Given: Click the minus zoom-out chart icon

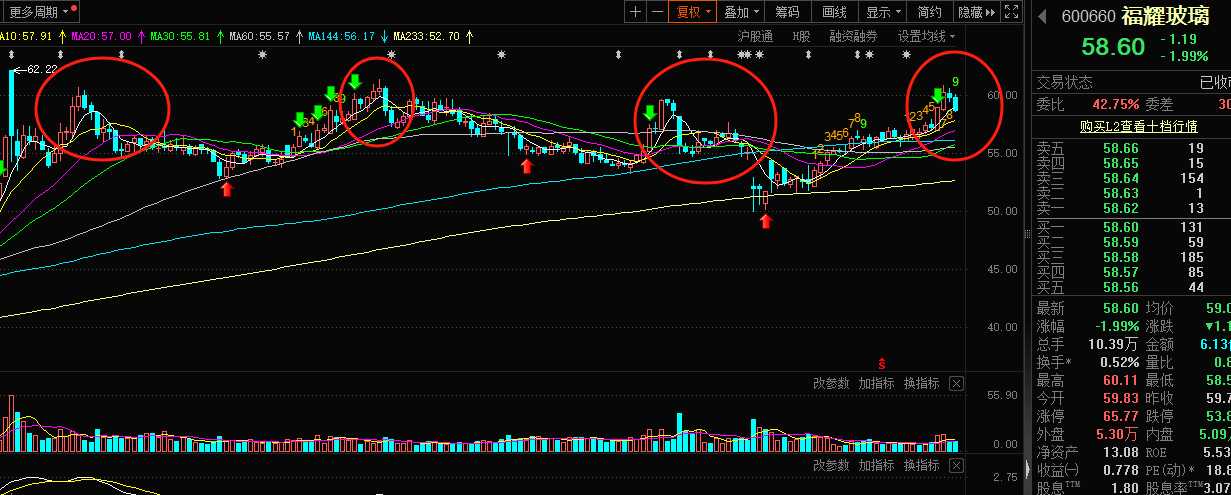Looking at the screenshot, I should pos(657,12).
